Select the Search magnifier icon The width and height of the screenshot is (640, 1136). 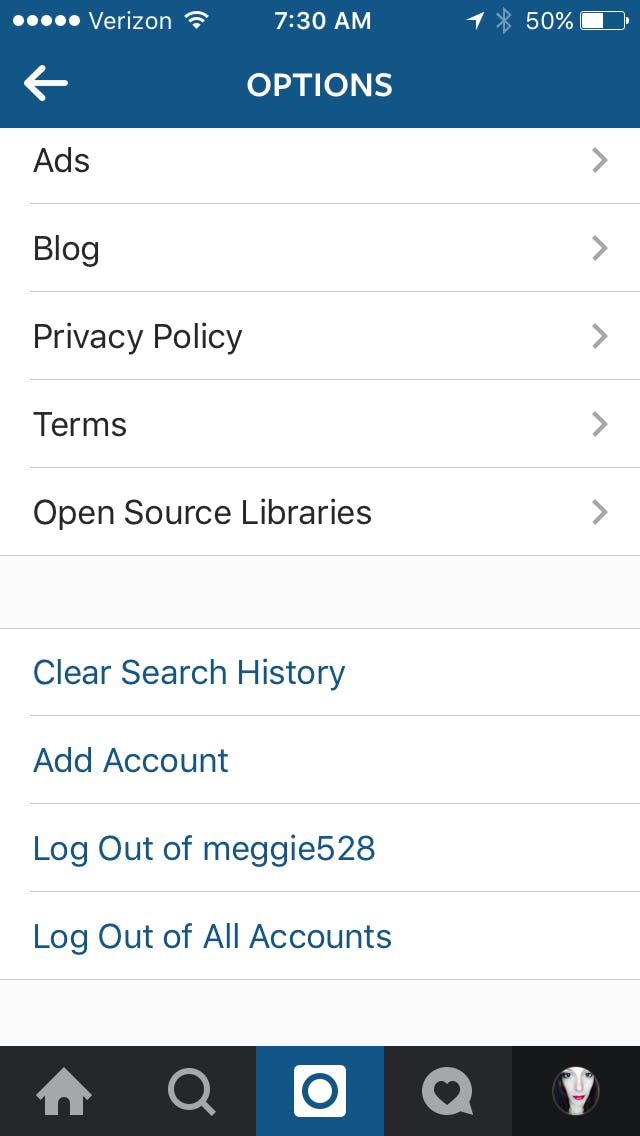tap(191, 1090)
